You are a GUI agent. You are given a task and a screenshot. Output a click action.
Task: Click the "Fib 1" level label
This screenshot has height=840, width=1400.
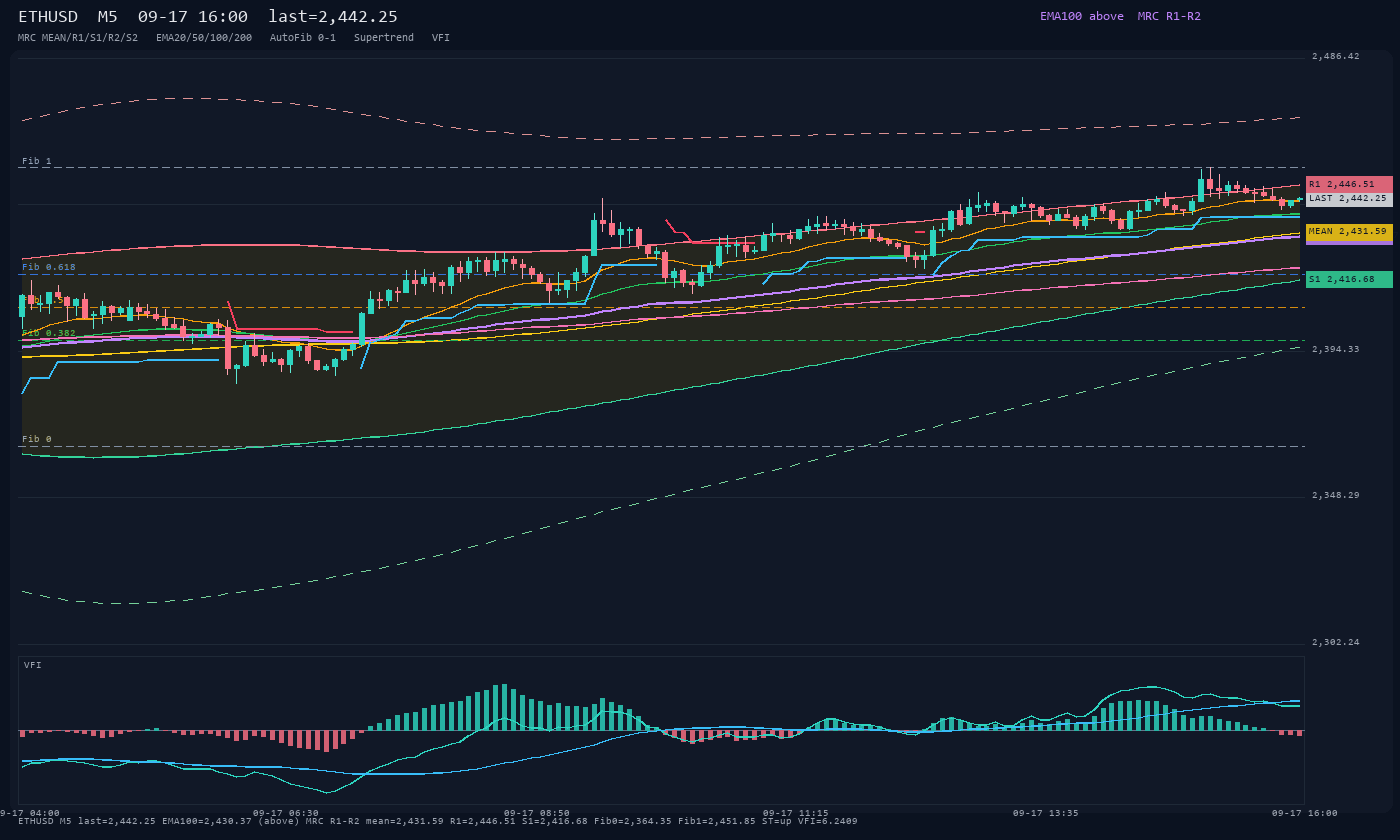tap(37, 161)
